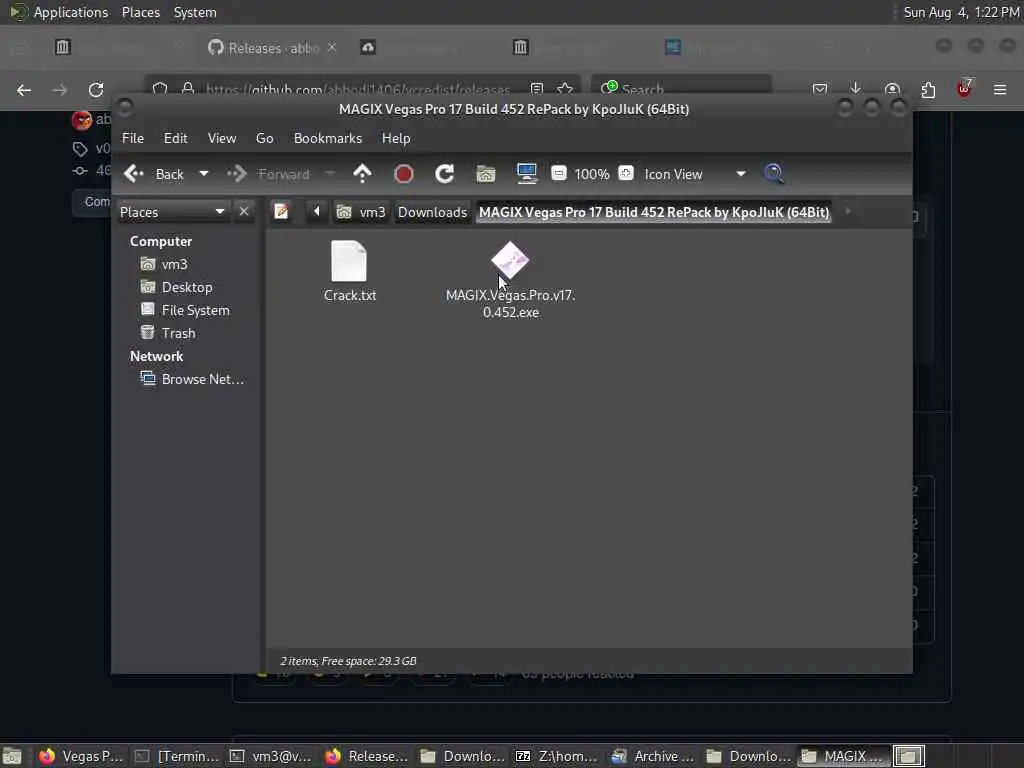Click the Up (parent folder) arrow icon
The height and width of the screenshot is (768, 1024).
coord(362,174)
